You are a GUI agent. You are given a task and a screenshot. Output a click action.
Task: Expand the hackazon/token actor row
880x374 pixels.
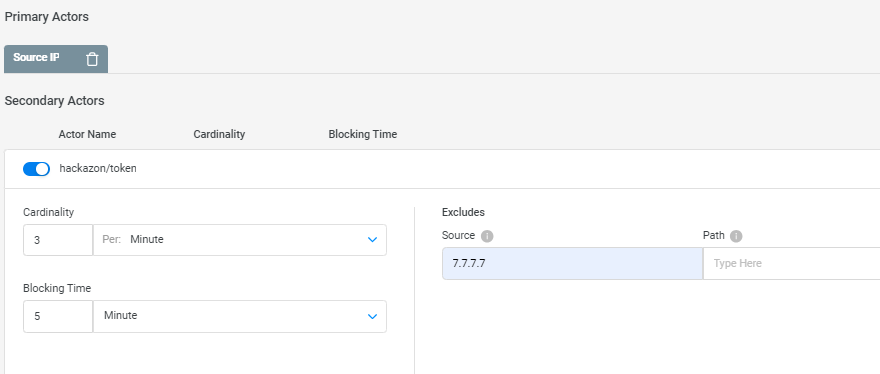coord(442,169)
